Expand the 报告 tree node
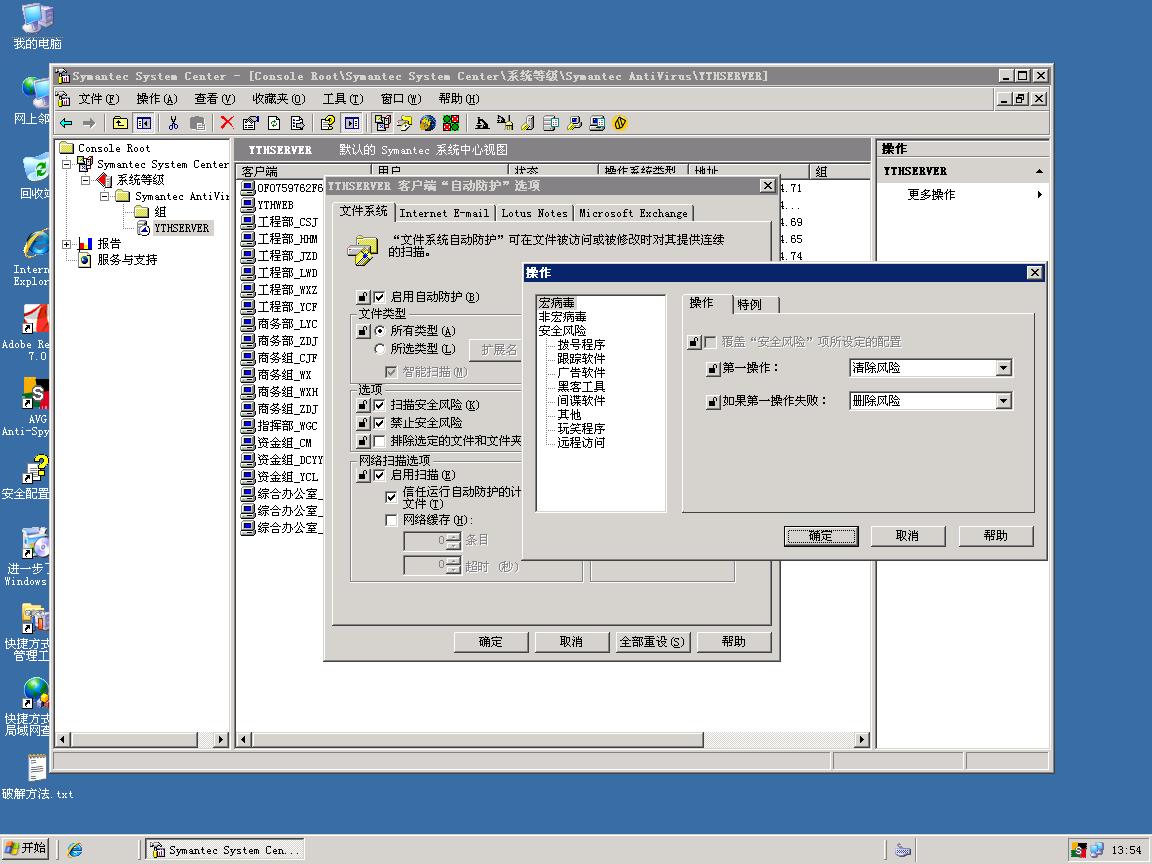 (x=67, y=244)
